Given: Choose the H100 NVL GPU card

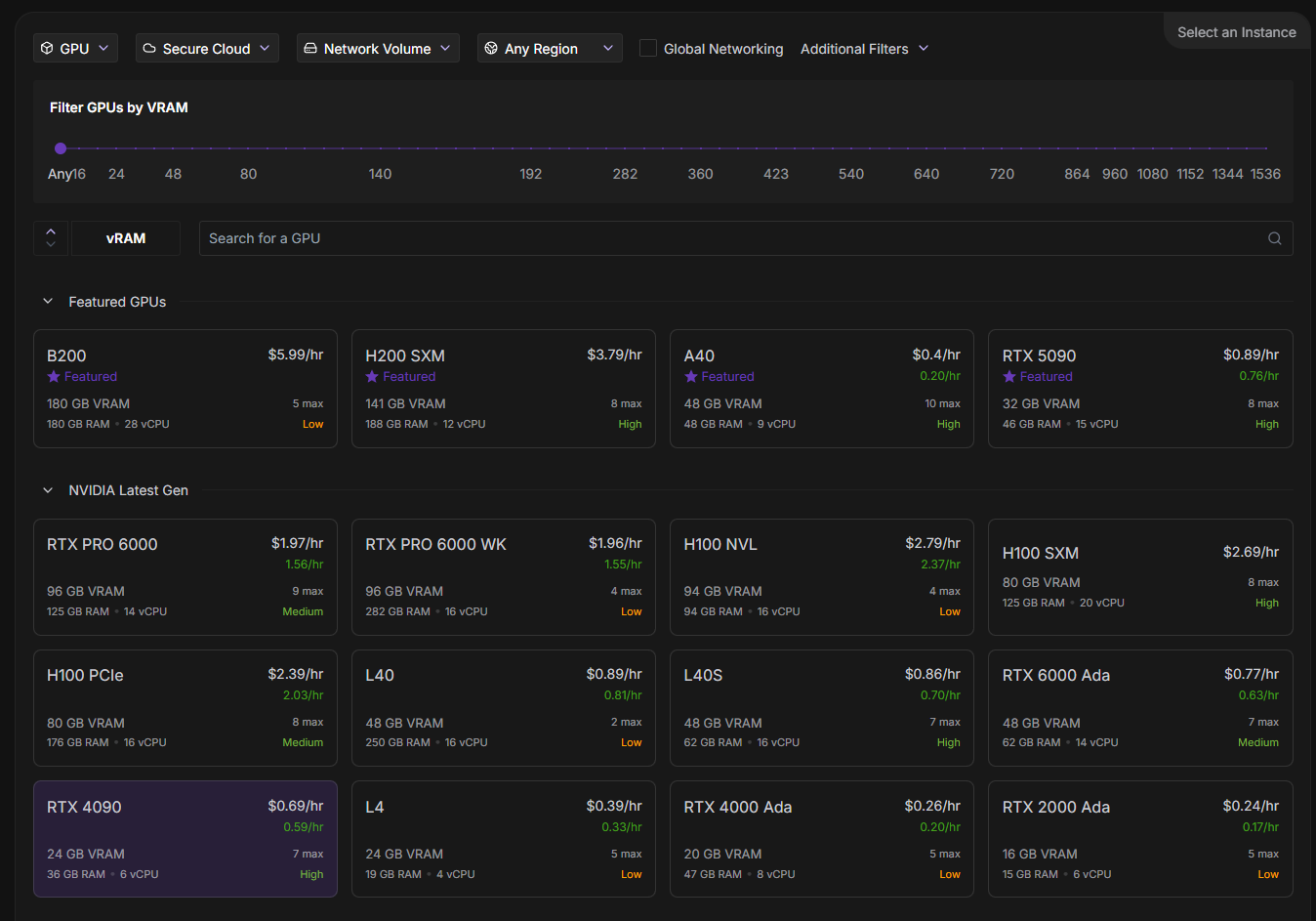Looking at the screenshot, I should click(x=822, y=577).
